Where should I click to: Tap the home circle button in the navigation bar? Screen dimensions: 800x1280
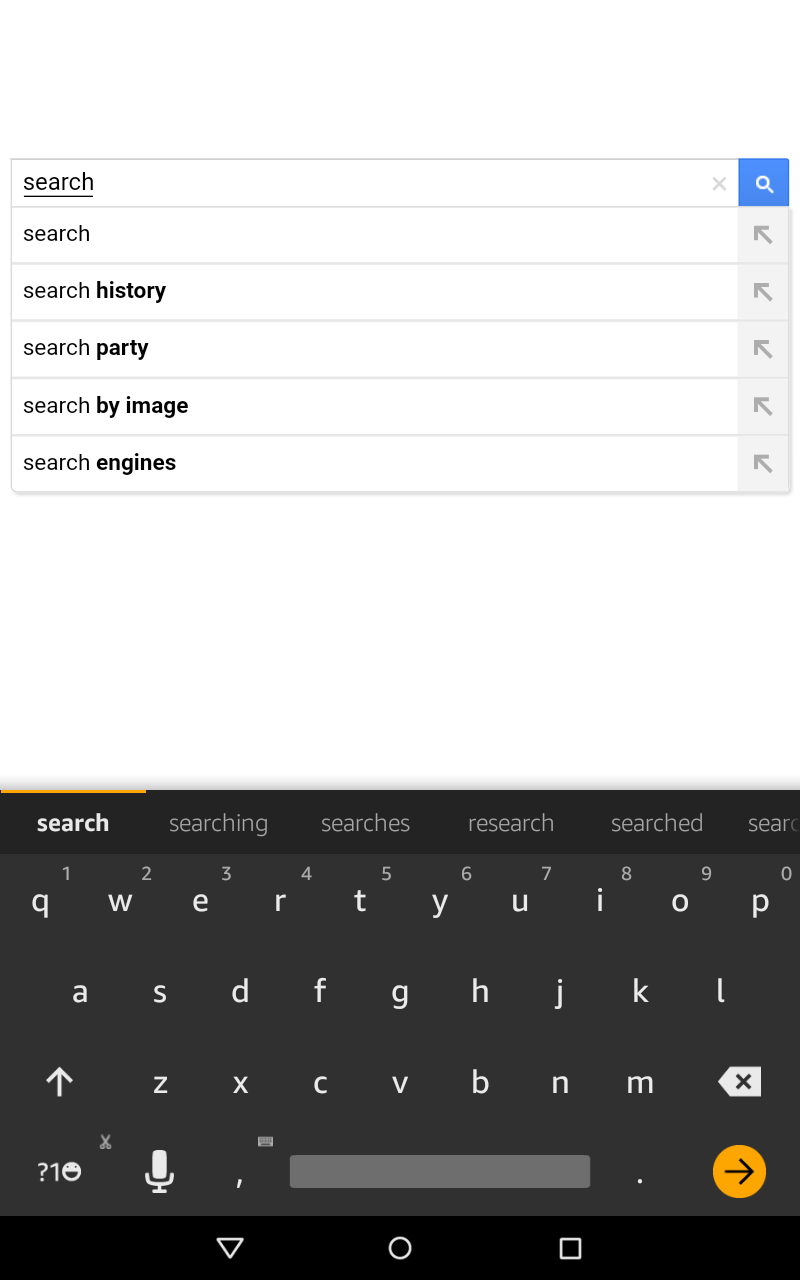[400, 1248]
